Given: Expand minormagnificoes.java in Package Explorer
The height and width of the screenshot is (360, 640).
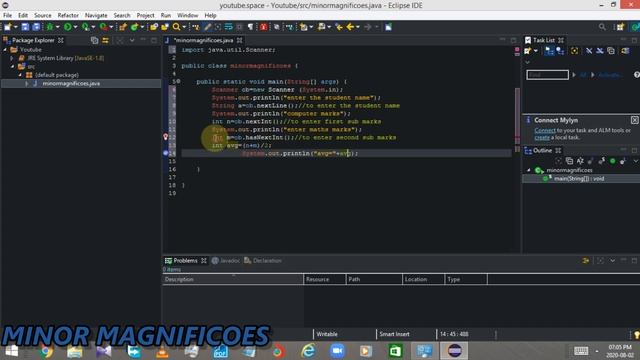Looking at the screenshot, I should [x=27, y=84].
